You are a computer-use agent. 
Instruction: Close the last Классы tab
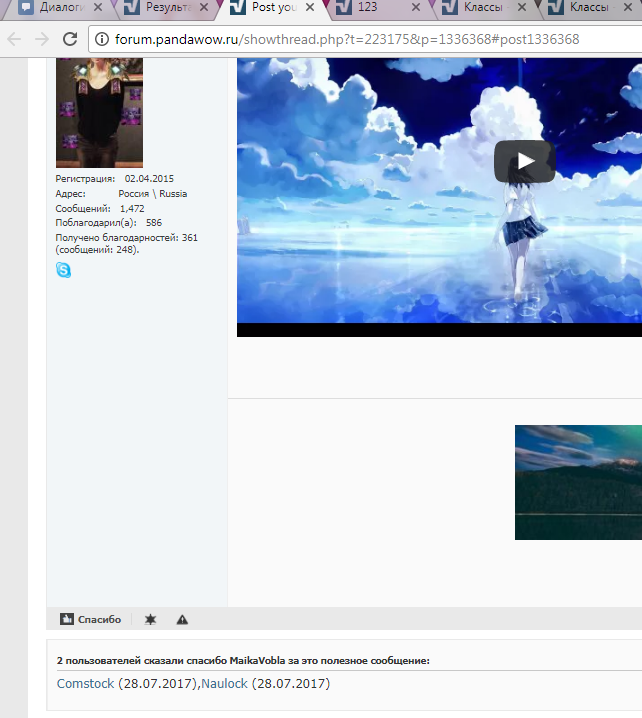click(x=628, y=7)
